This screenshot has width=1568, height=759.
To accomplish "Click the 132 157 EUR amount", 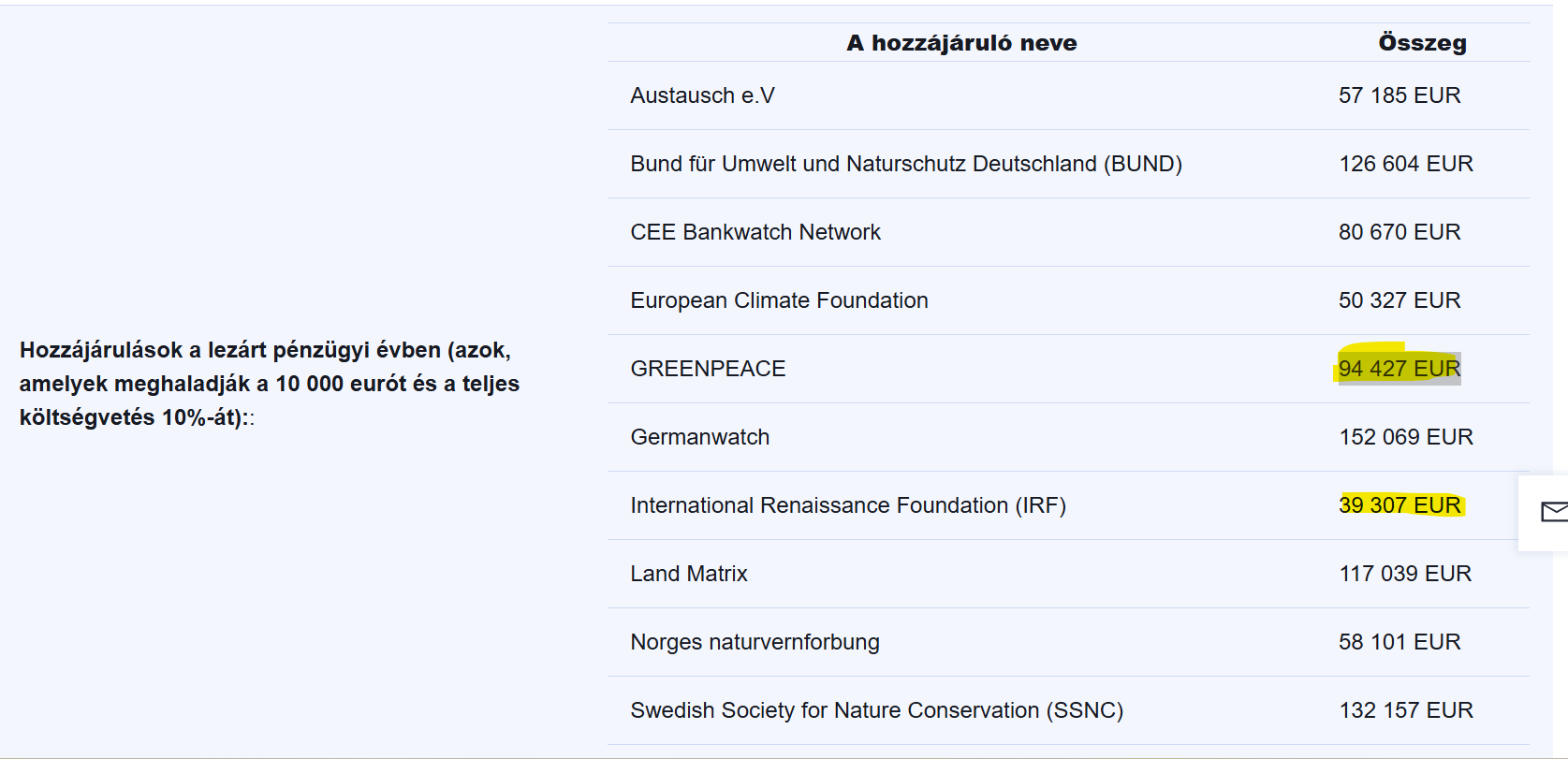I will click(1406, 710).
